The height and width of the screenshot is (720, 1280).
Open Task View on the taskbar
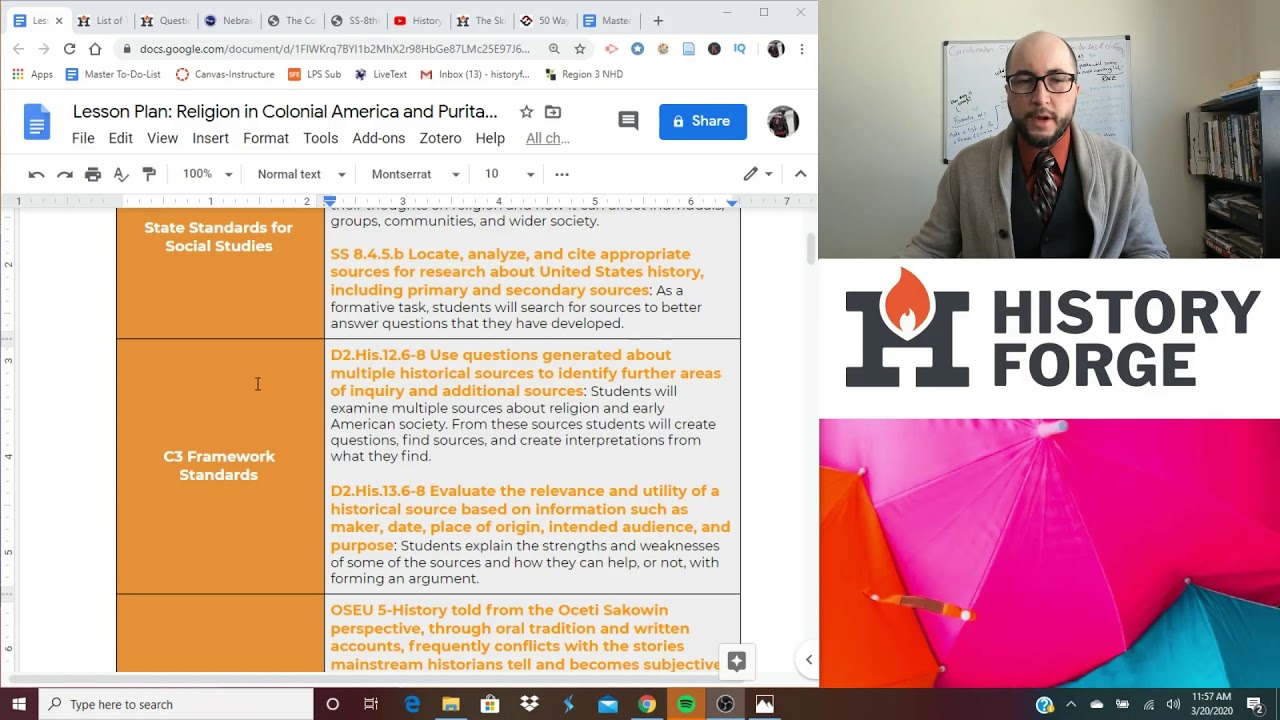(371, 704)
